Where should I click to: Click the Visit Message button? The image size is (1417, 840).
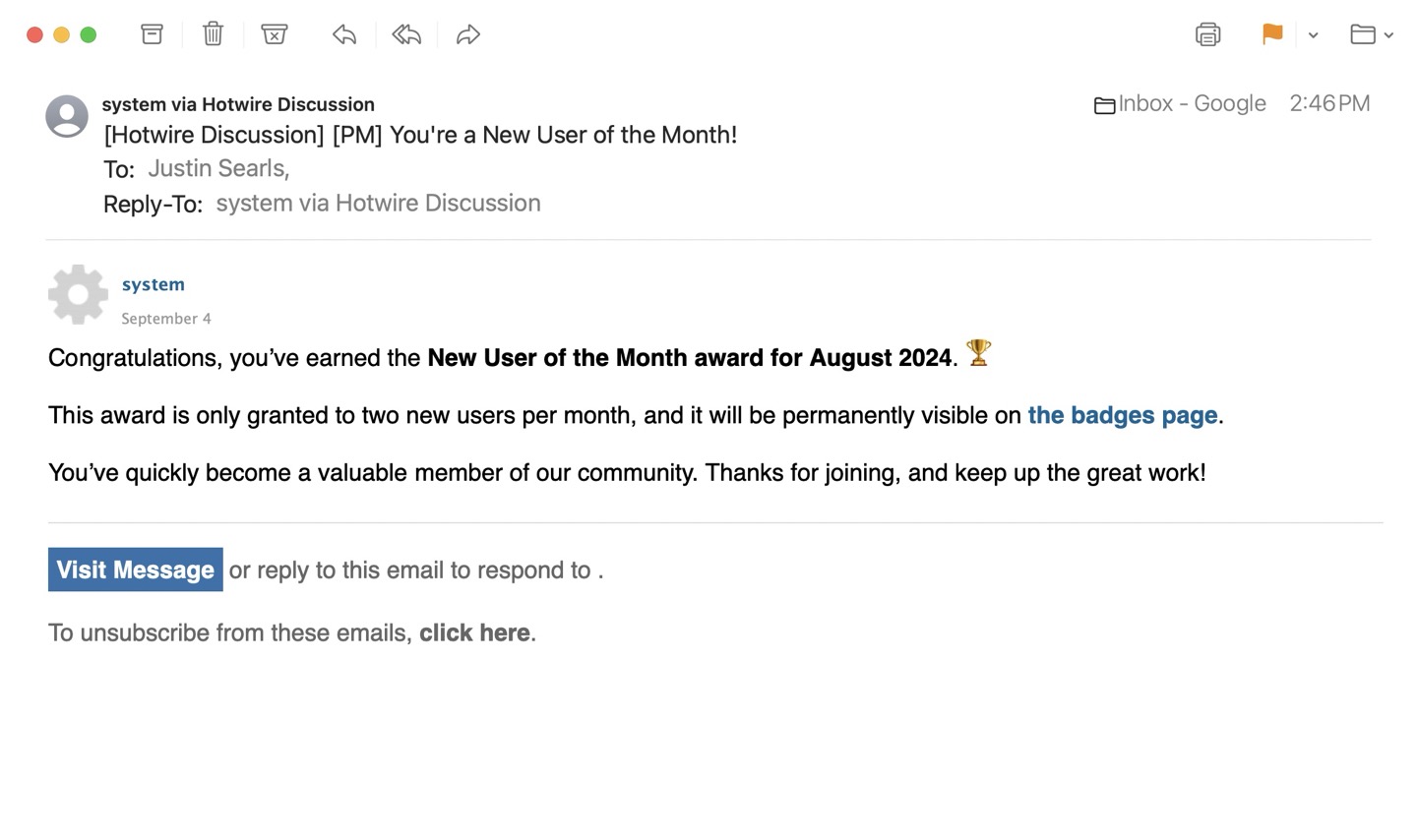(x=136, y=570)
